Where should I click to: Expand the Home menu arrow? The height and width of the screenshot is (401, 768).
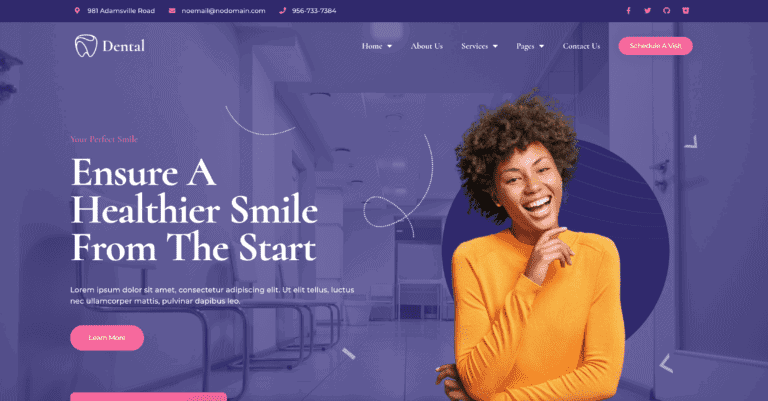[390, 46]
